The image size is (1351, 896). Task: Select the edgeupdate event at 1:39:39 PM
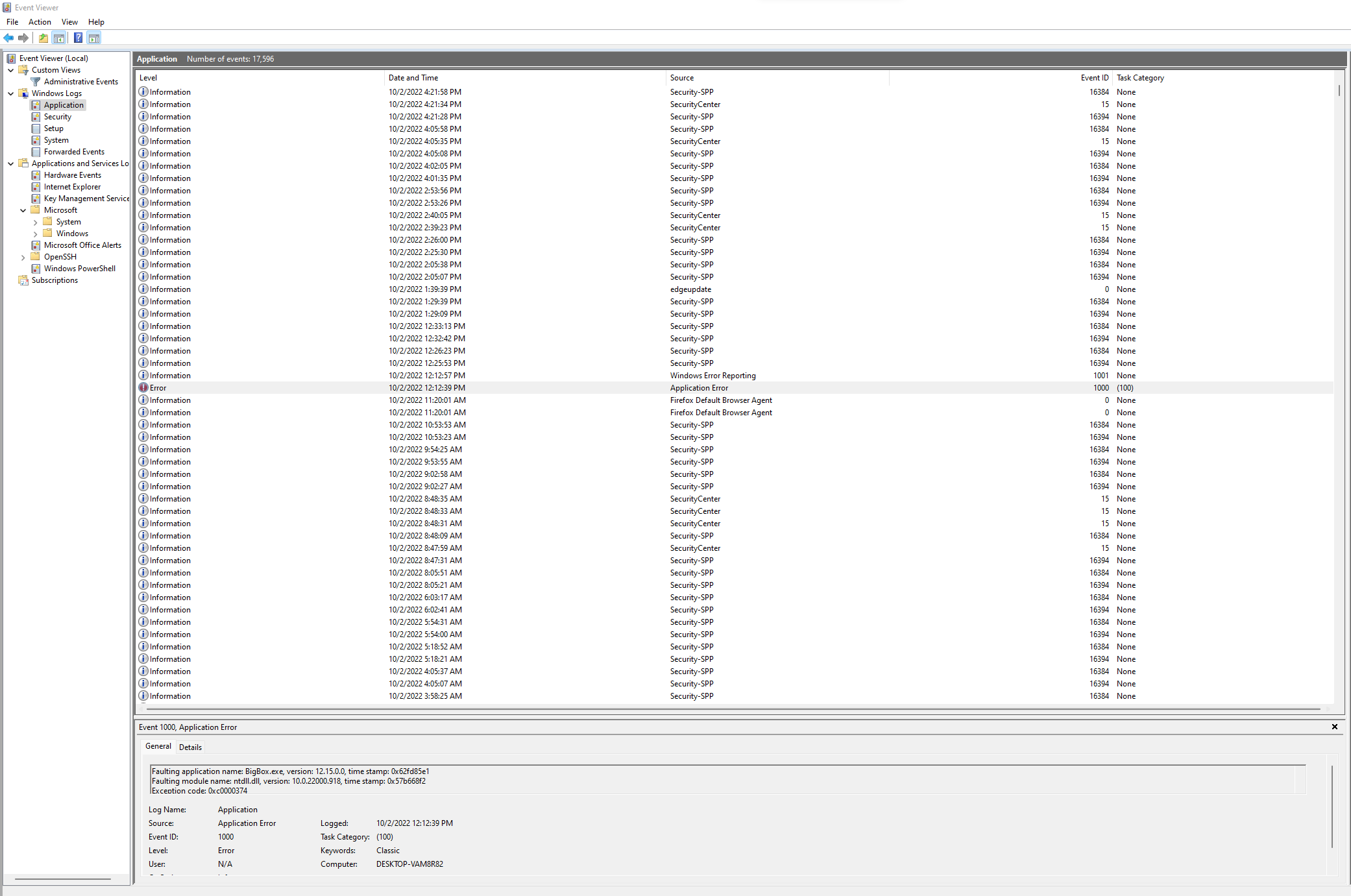[x=735, y=289]
